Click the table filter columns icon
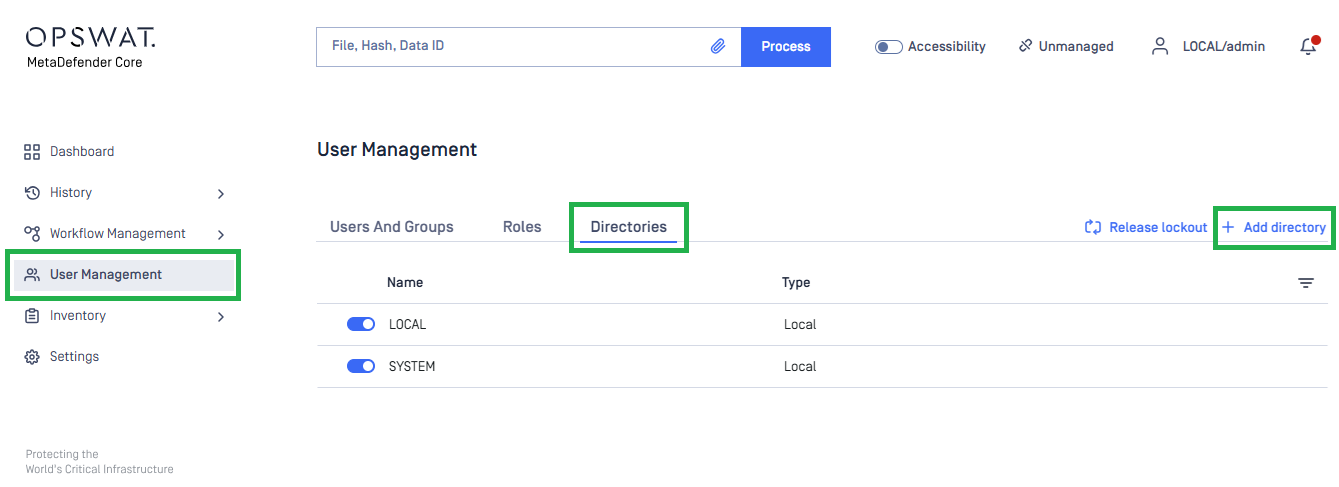The height and width of the screenshot is (487, 1339). [x=1306, y=283]
